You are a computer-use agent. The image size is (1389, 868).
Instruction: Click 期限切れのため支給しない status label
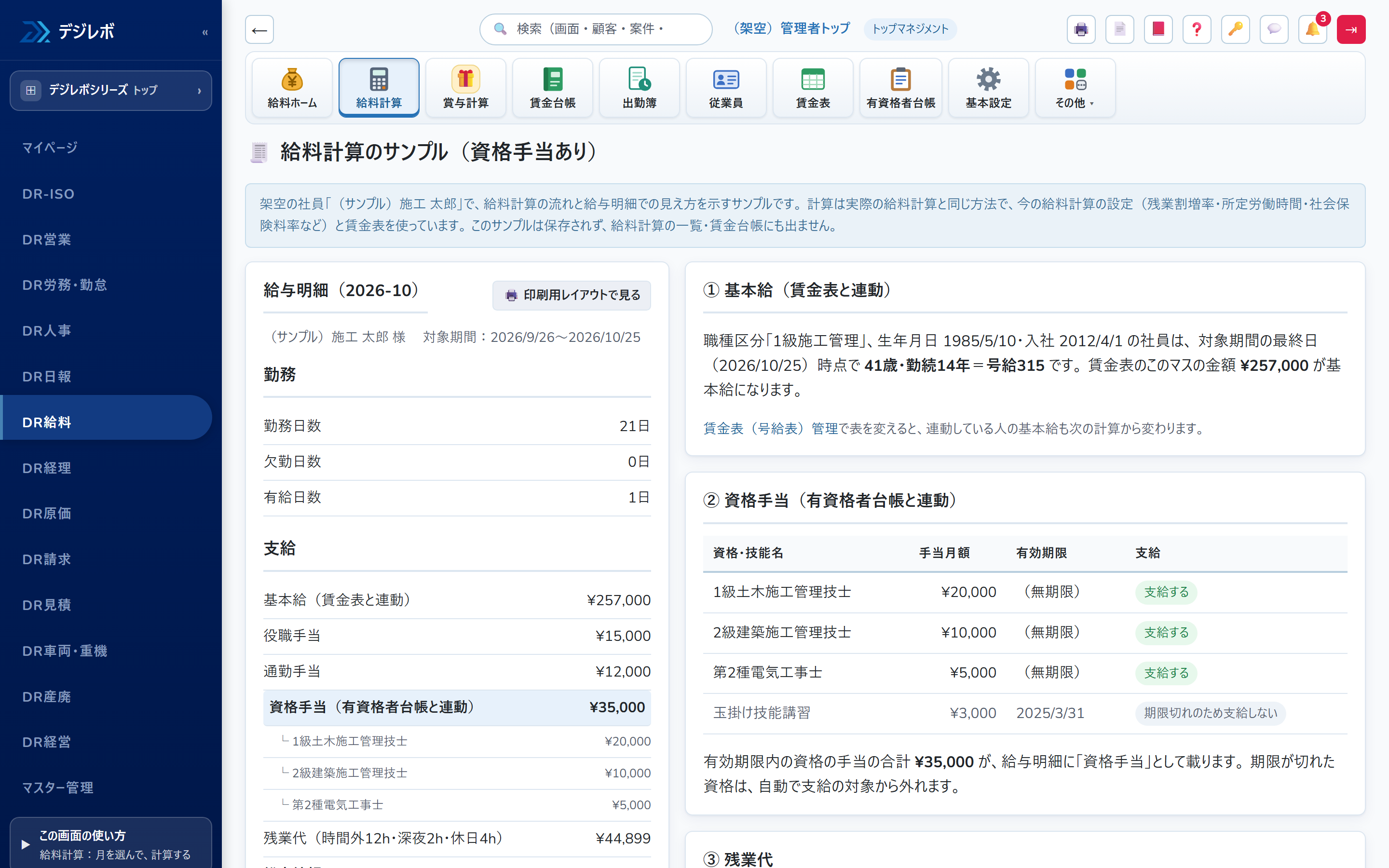1211,713
